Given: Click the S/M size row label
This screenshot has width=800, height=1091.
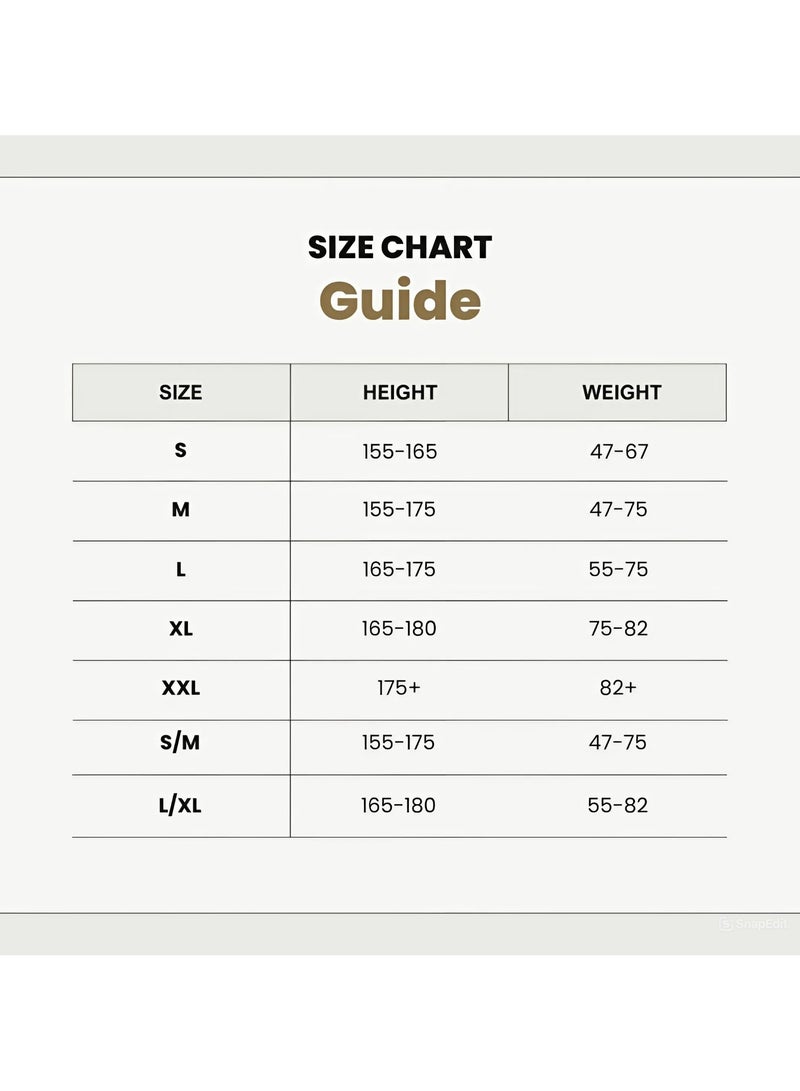Looking at the screenshot, I should [181, 742].
